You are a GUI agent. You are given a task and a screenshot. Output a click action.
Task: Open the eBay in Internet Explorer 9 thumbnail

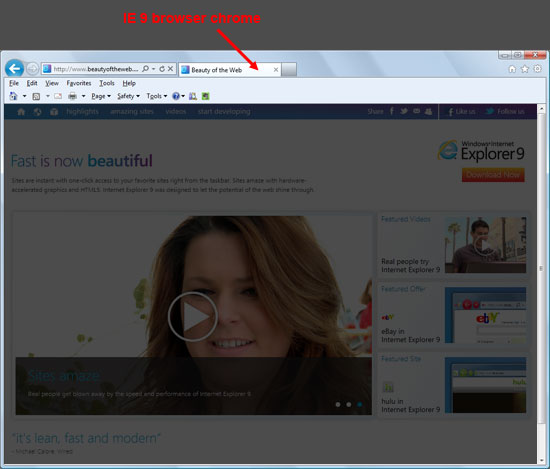(x=485, y=315)
